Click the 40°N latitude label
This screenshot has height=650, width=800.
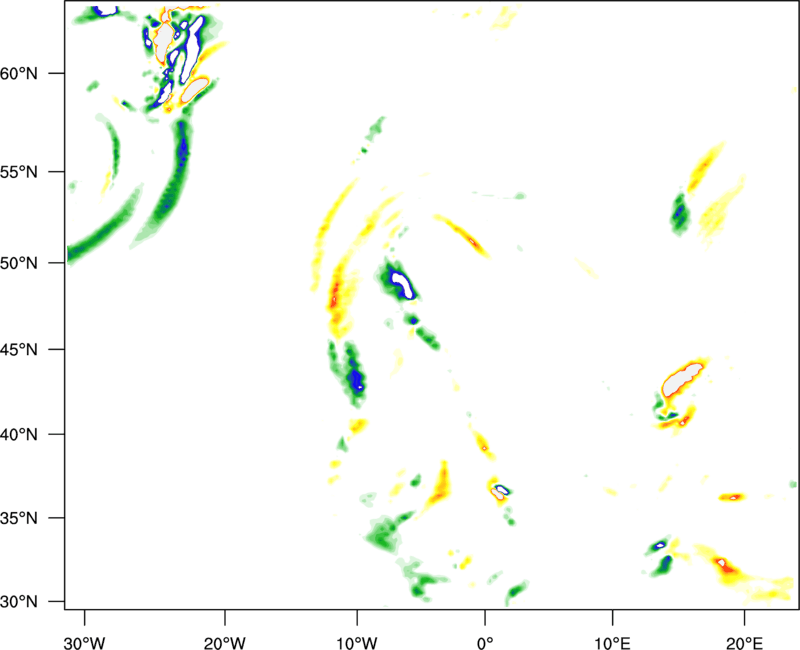click(19, 435)
